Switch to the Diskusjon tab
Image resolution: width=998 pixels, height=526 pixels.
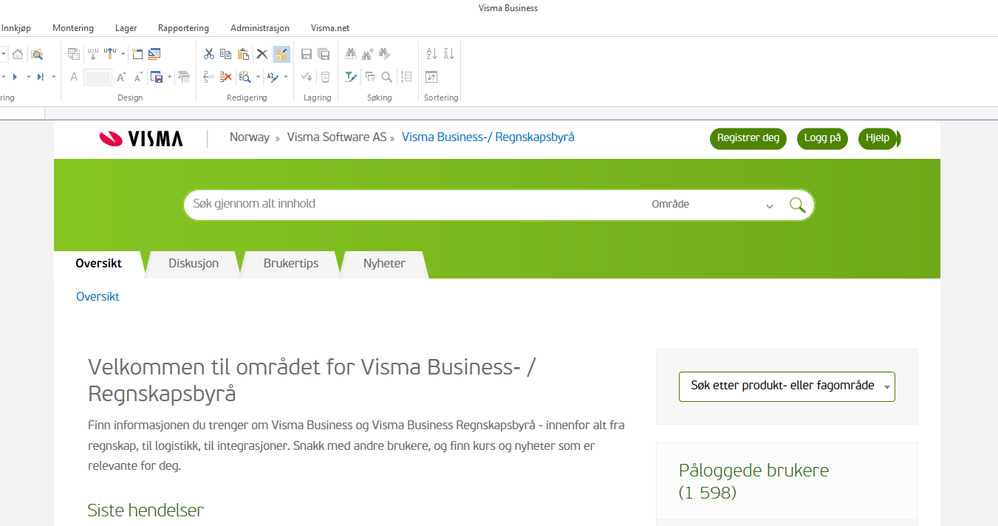tap(193, 263)
